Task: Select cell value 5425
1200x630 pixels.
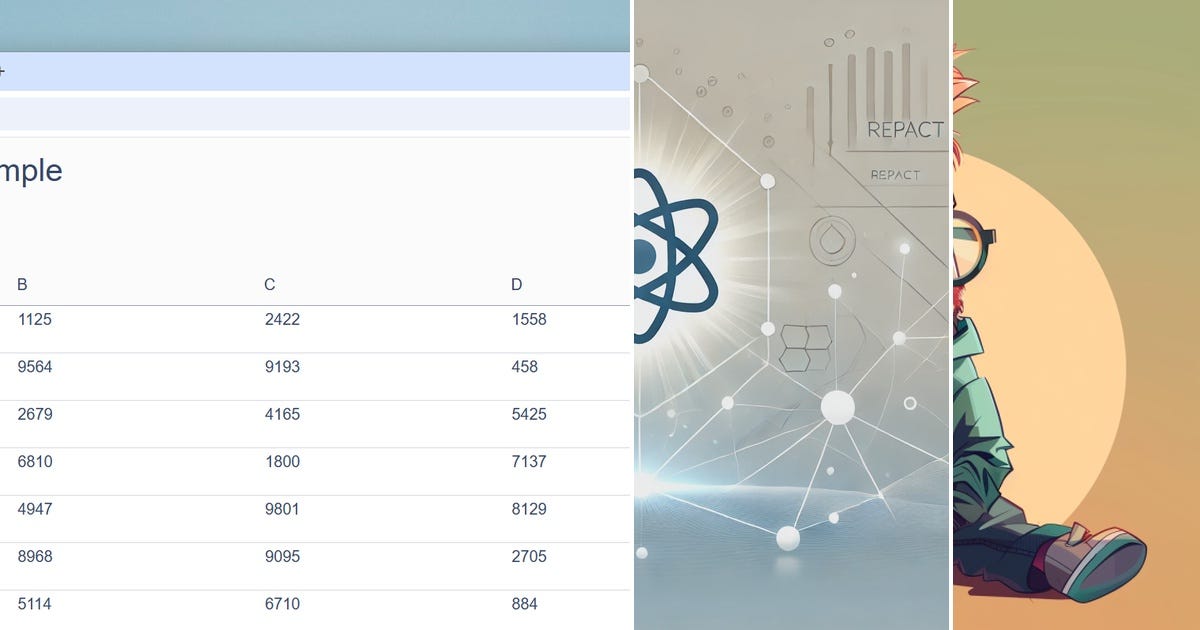Action: pos(529,414)
